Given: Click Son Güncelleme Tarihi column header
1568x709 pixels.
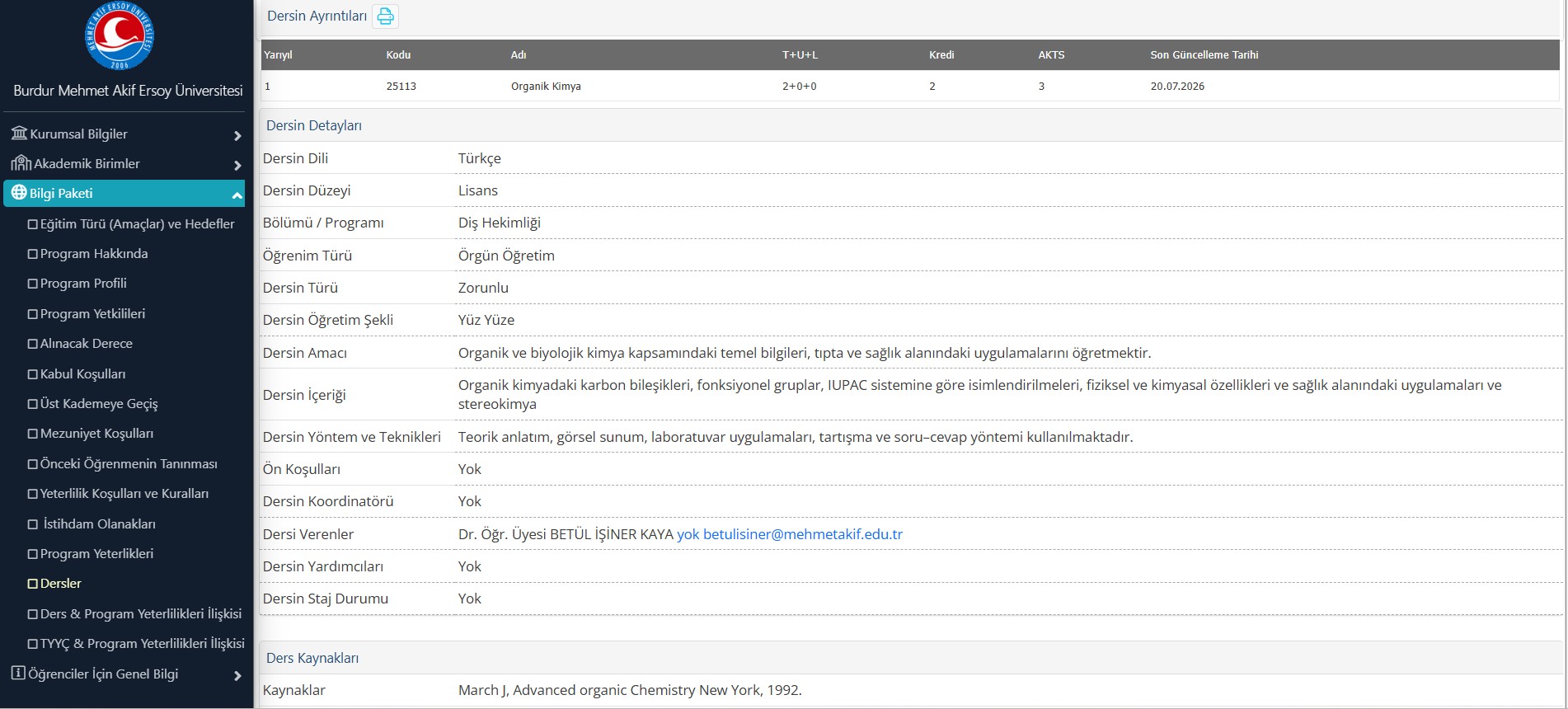Looking at the screenshot, I should 1204,55.
